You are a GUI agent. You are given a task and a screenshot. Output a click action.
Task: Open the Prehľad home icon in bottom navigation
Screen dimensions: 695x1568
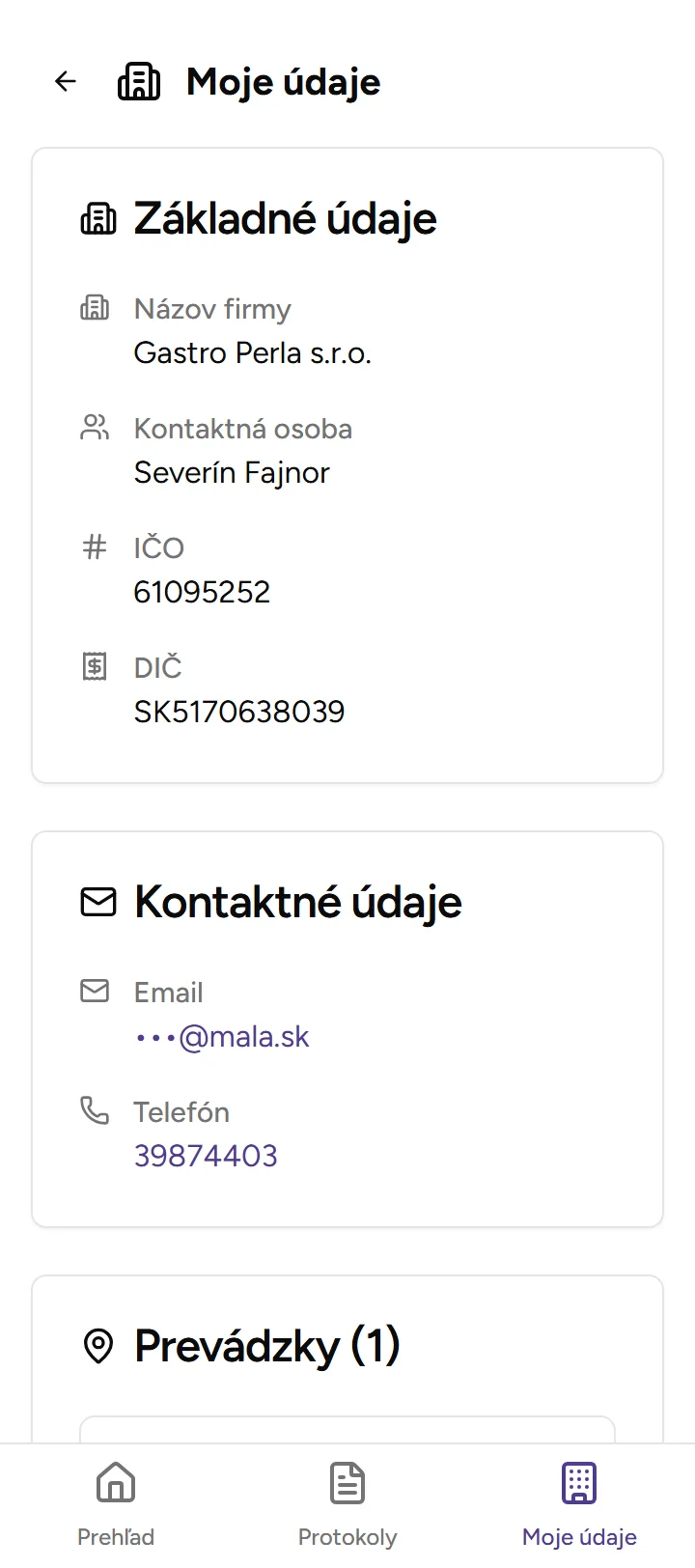[x=115, y=1483]
